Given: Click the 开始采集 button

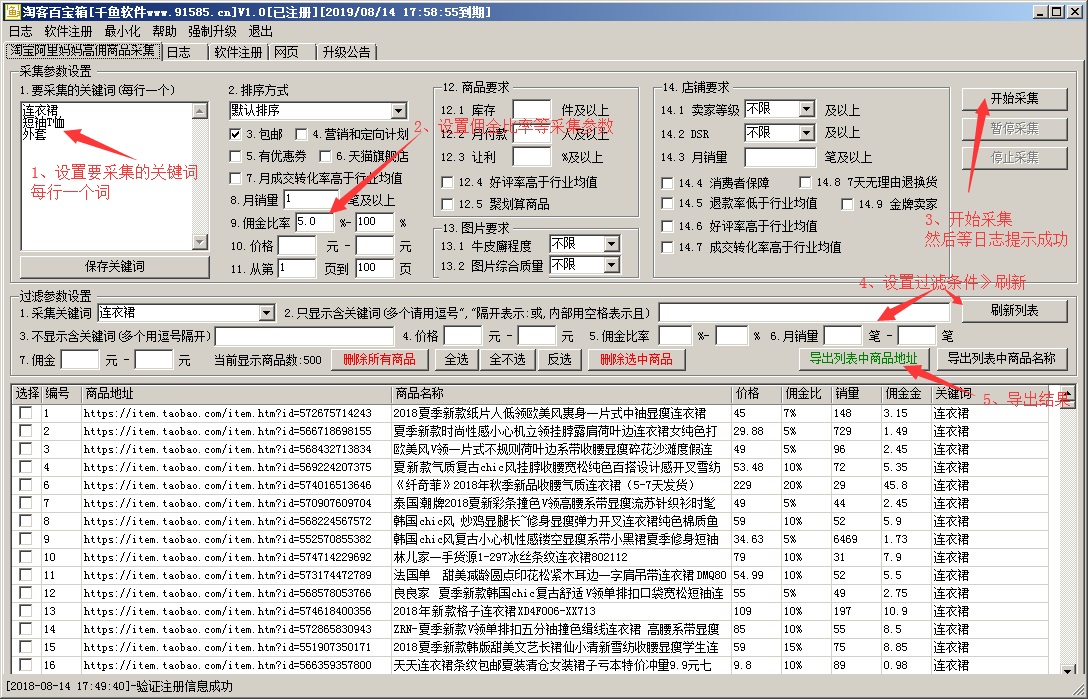Looking at the screenshot, I should click(1014, 99).
